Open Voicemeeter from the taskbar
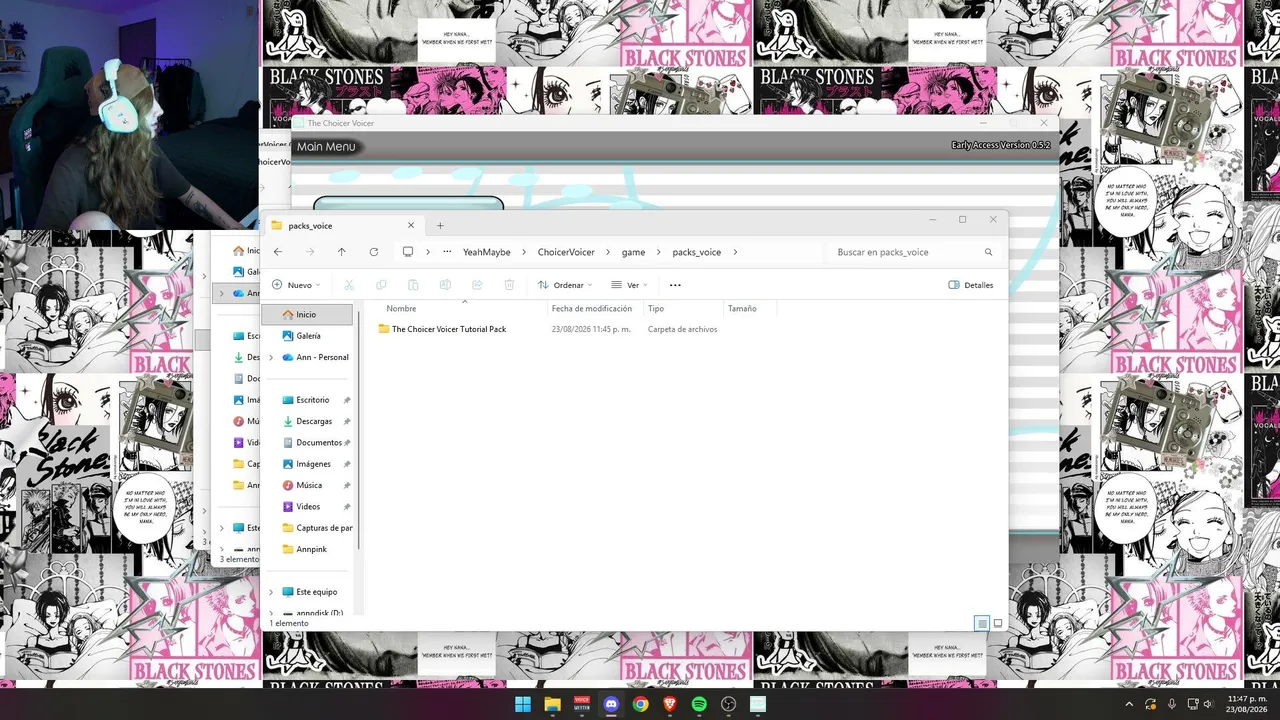 coord(582,704)
